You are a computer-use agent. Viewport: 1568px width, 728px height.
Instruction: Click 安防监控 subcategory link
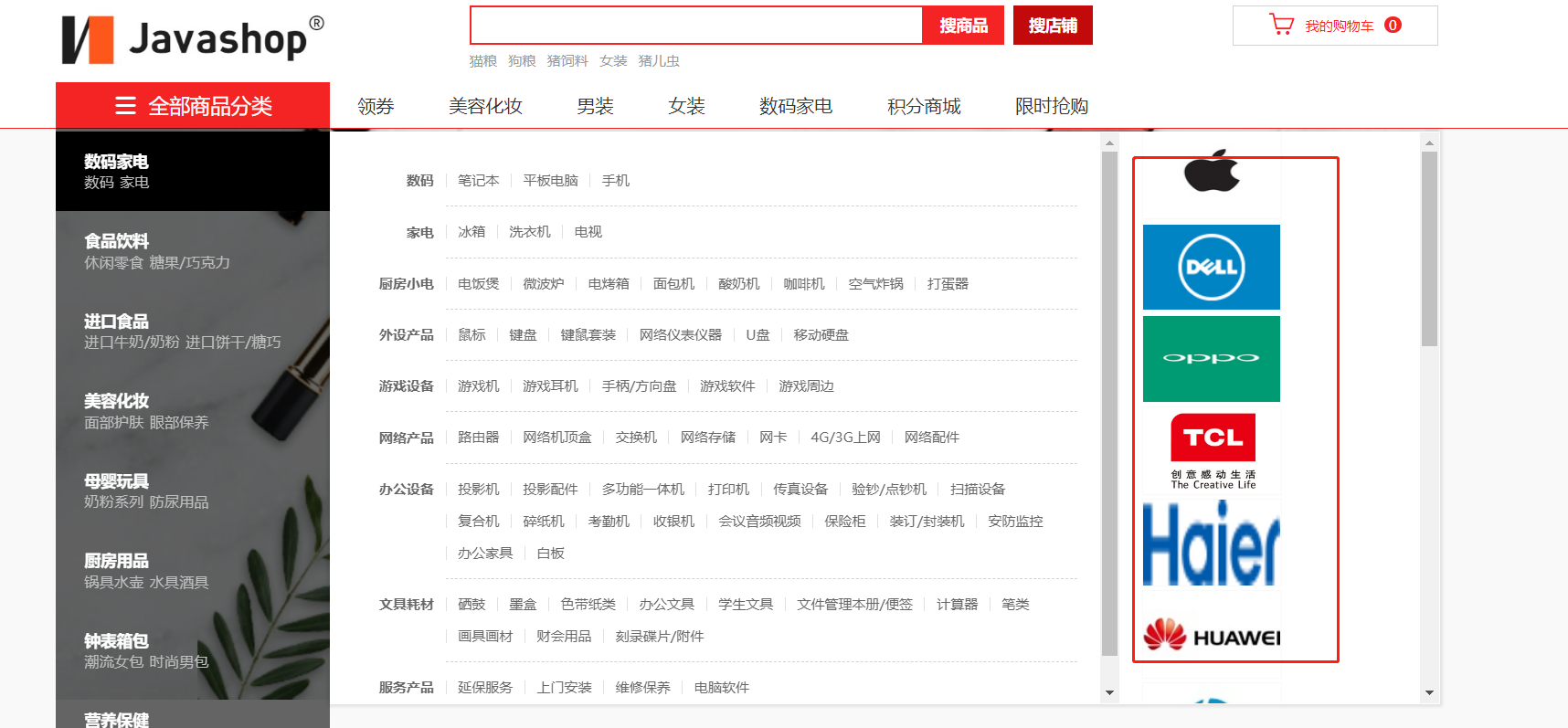(x=1015, y=522)
